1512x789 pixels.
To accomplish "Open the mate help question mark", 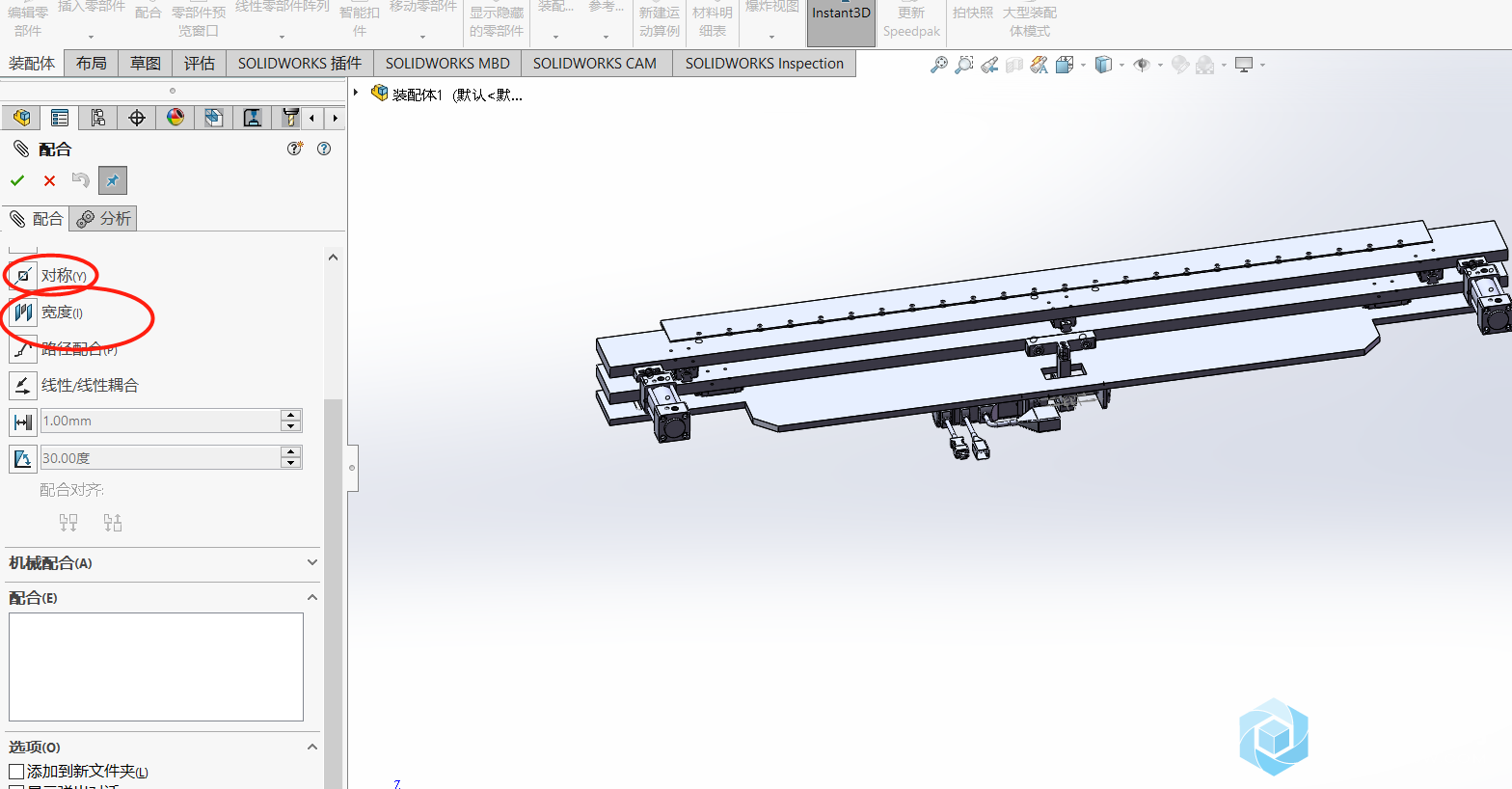I will (324, 149).
